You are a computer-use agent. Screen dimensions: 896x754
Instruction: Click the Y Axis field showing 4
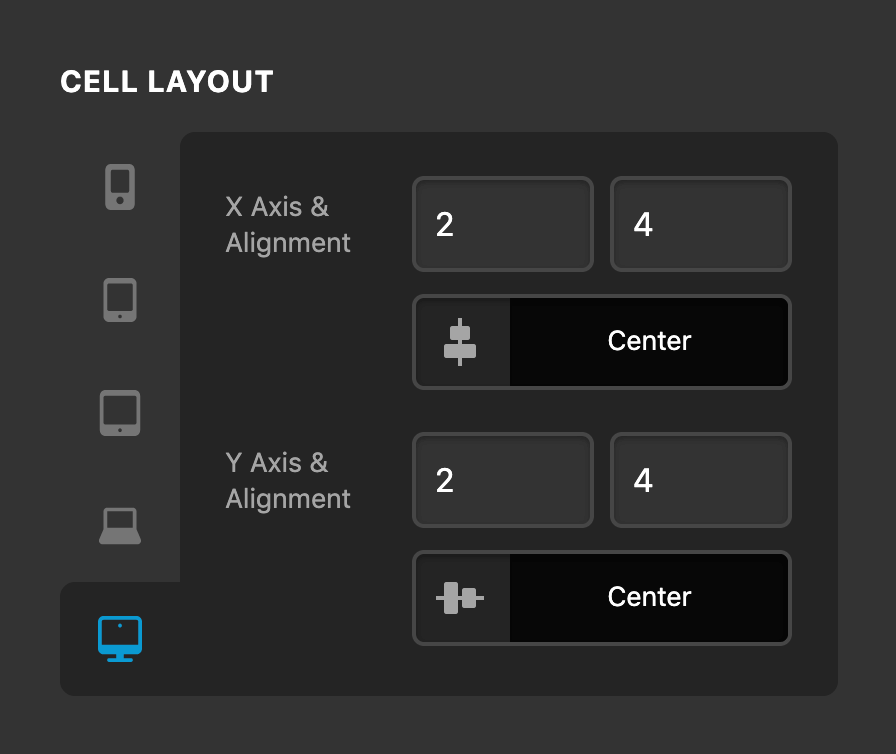coord(700,480)
